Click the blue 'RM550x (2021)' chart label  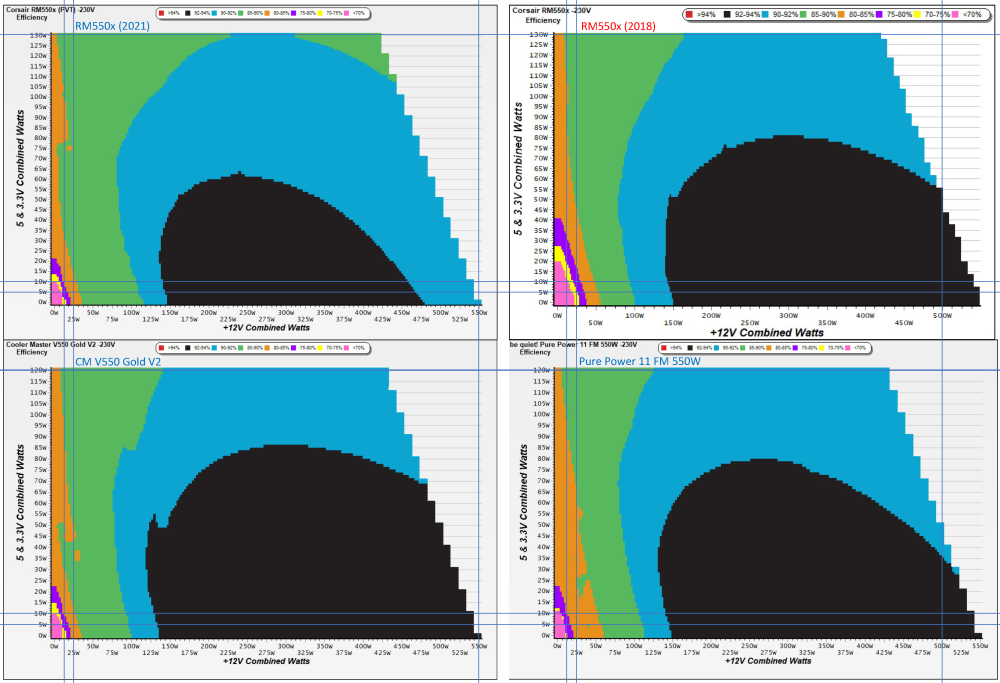click(112, 26)
